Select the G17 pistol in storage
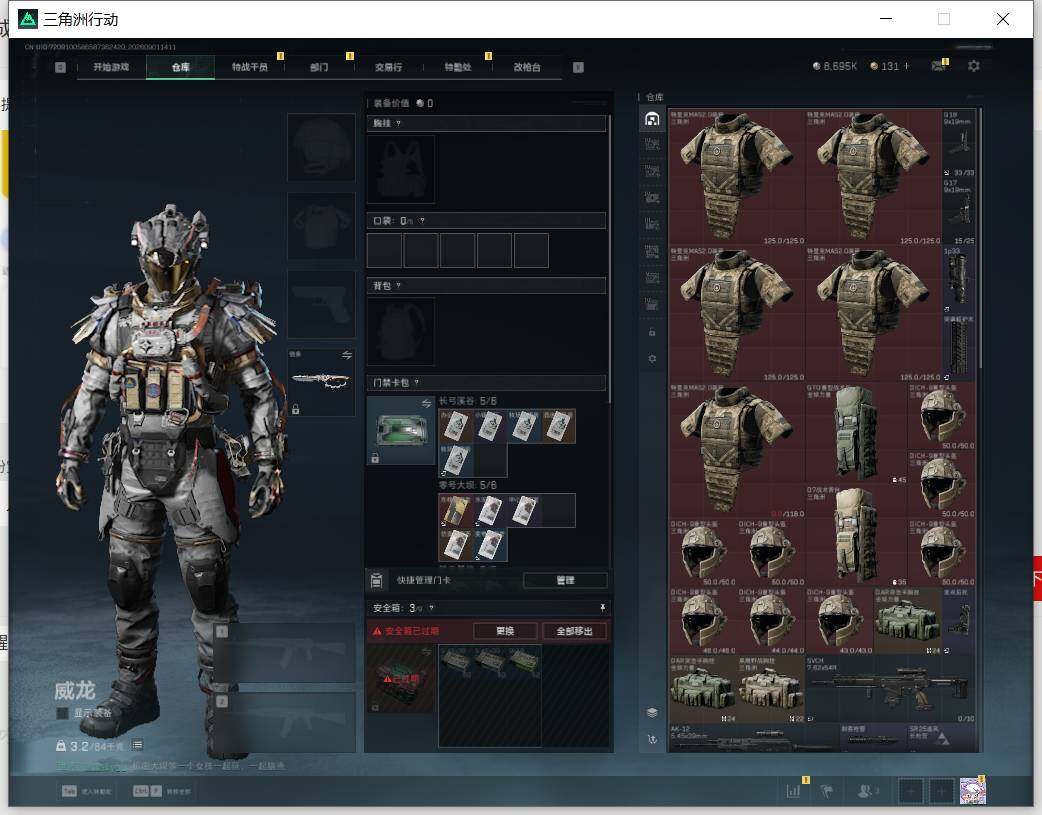This screenshot has height=815, width=1042. click(x=959, y=211)
